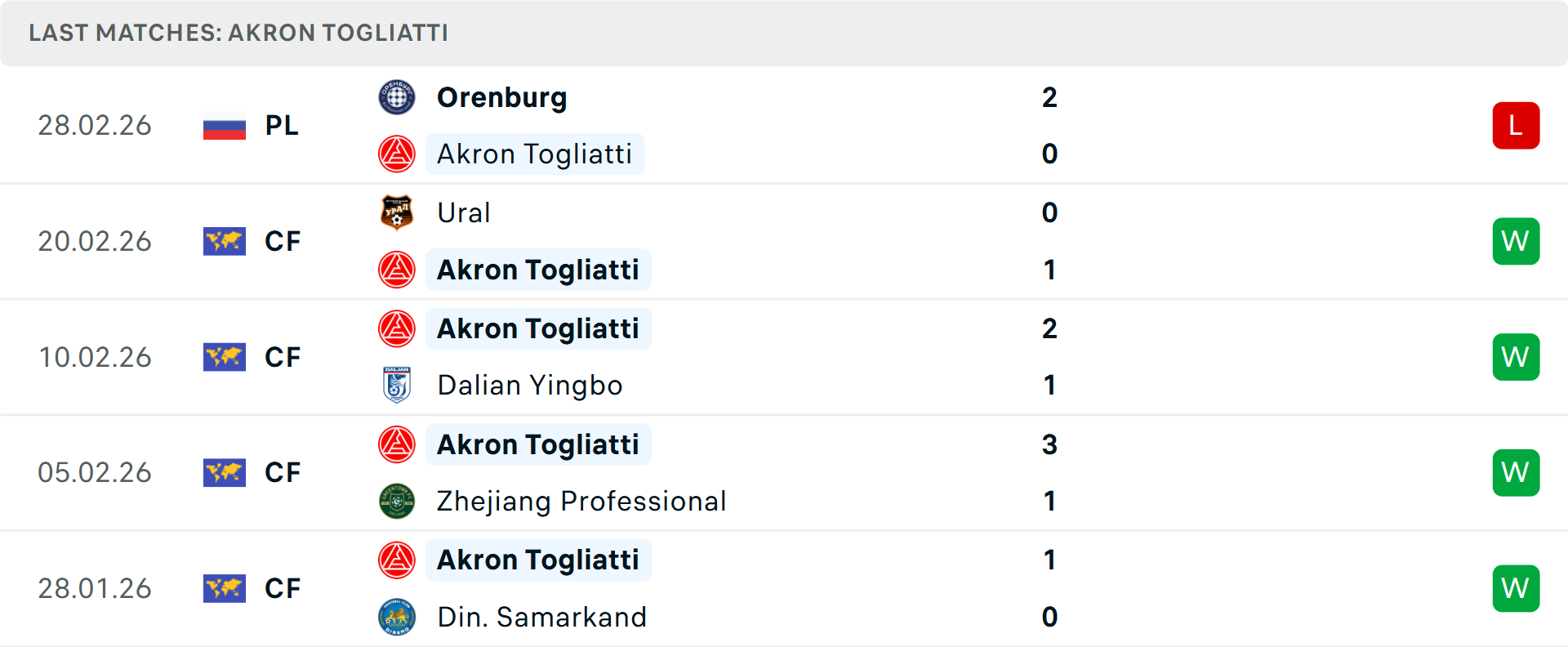1568x647 pixels.
Task: Click Akron Togliatti crest in the Orenburg match
Action: pyautogui.click(x=397, y=154)
